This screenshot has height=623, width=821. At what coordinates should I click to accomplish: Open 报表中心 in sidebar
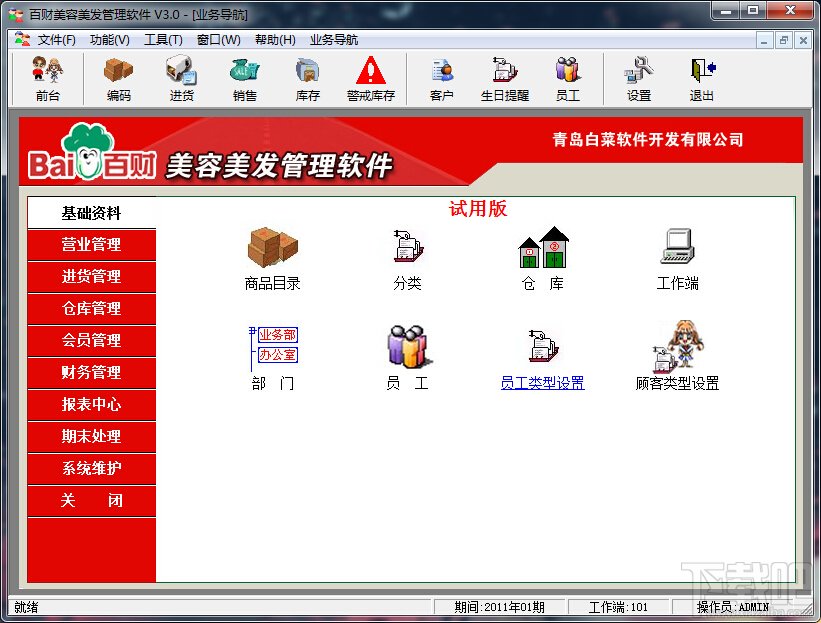pos(92,404)
